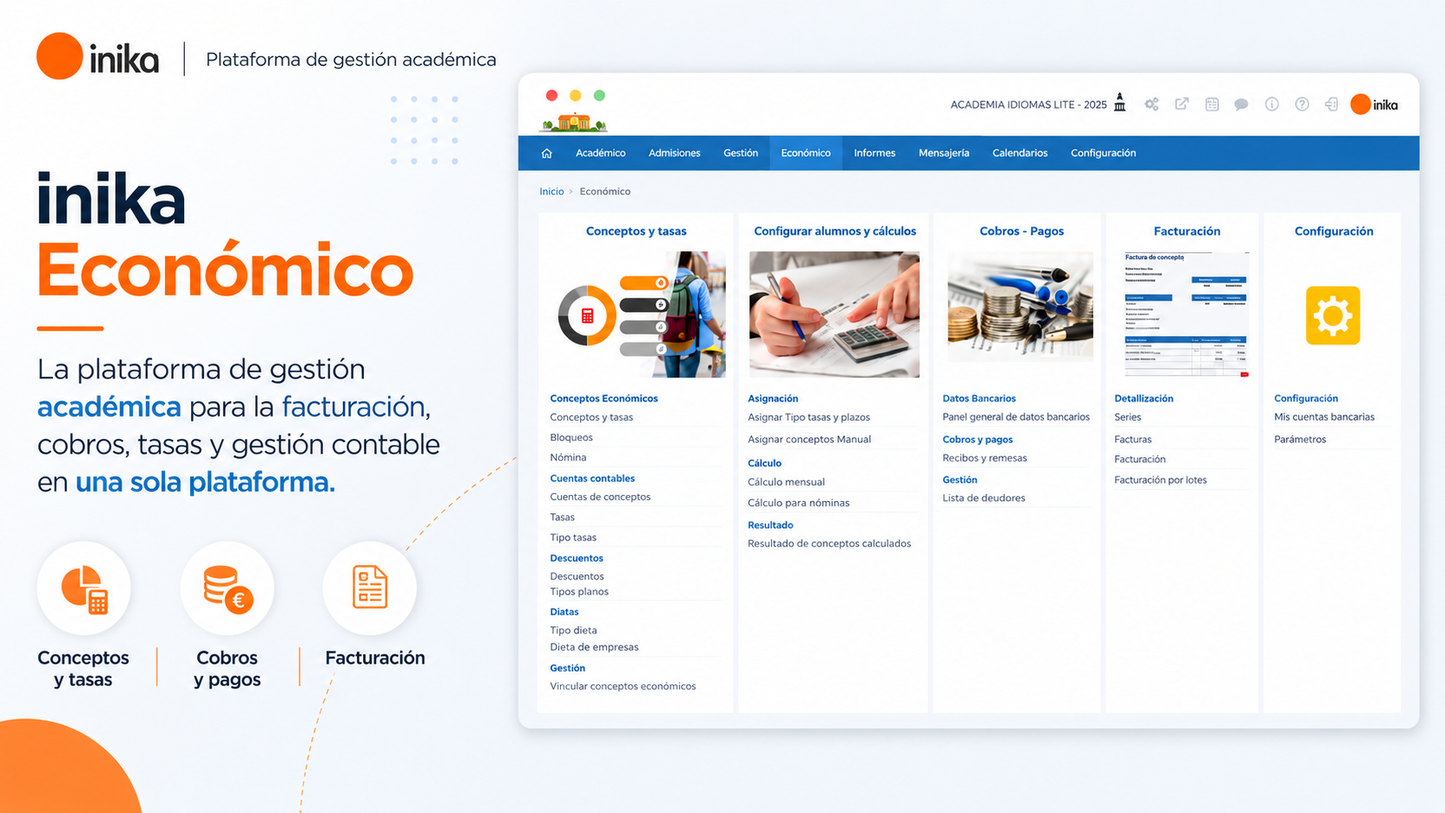Open Dieta de empresas link

click(594, 647)
